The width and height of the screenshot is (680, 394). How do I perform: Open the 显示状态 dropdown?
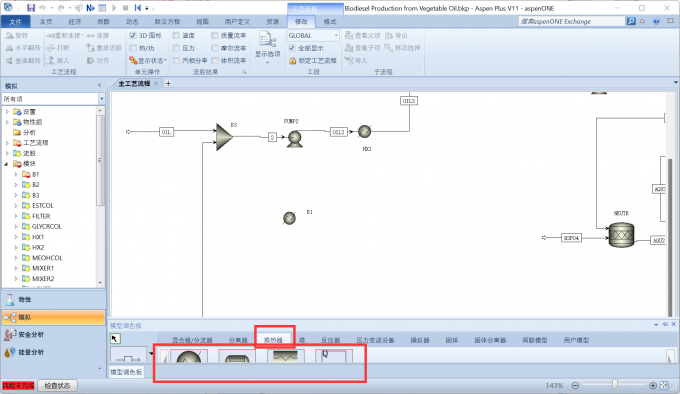pyautogui.click(x=148, y=61)
